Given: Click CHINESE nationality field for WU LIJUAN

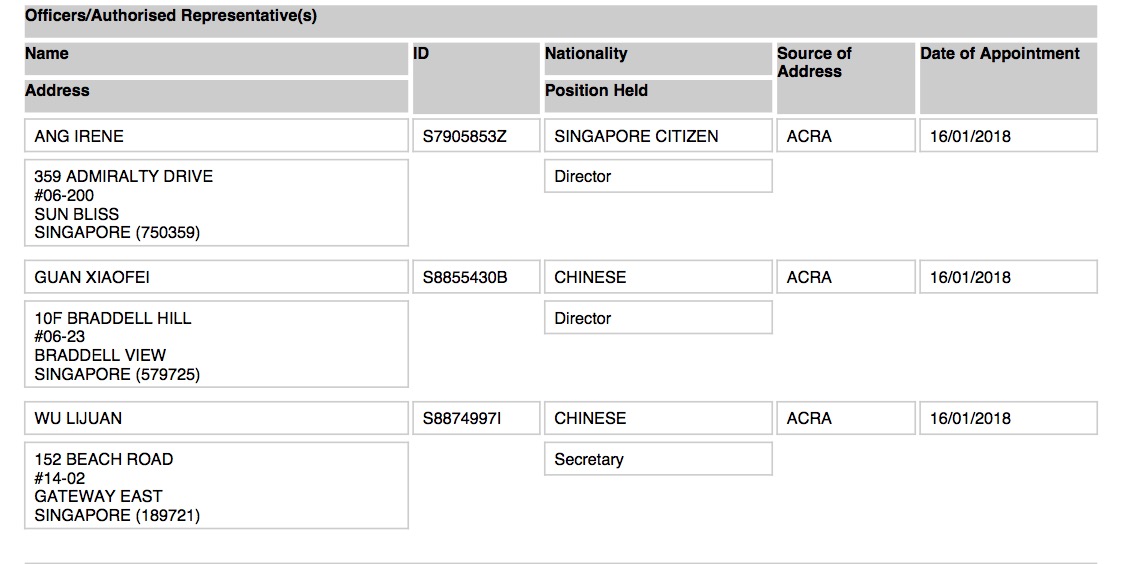Looking at the screenshot, I should [x=658, y=418].
